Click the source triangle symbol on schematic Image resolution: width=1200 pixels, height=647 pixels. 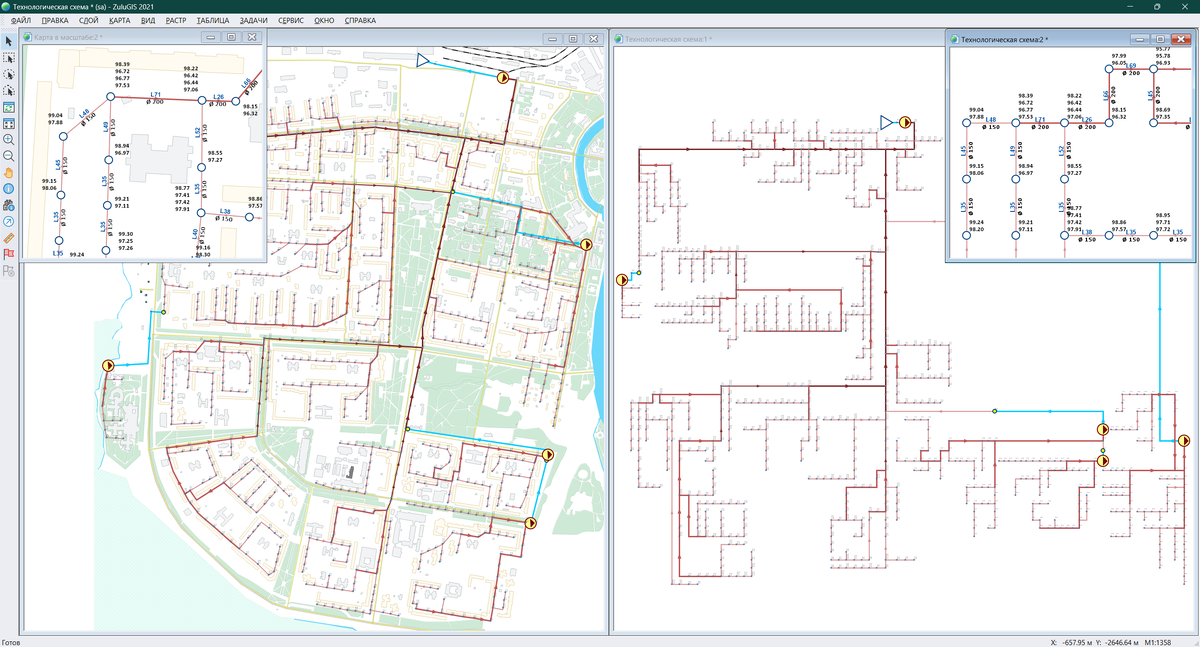tap(886, 122)
